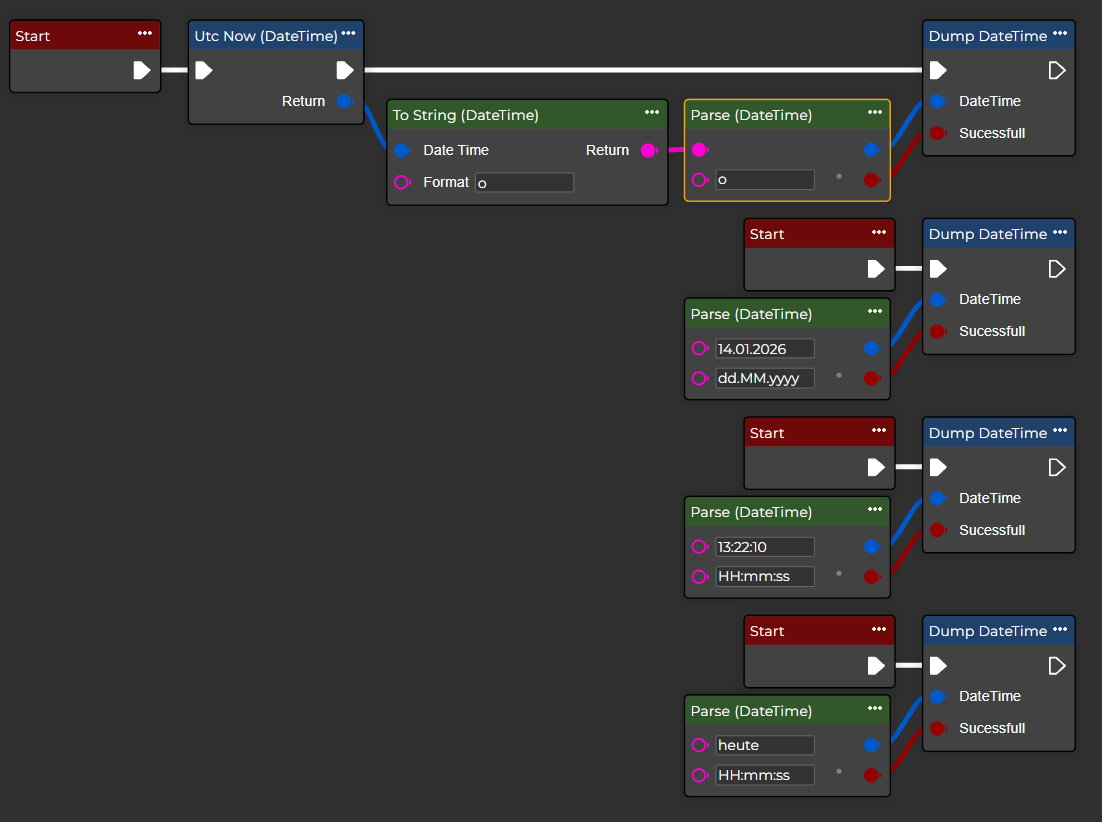
Task: Open the options menu of the orange-outlined Parse node
Action: click(x=874, y=112)
